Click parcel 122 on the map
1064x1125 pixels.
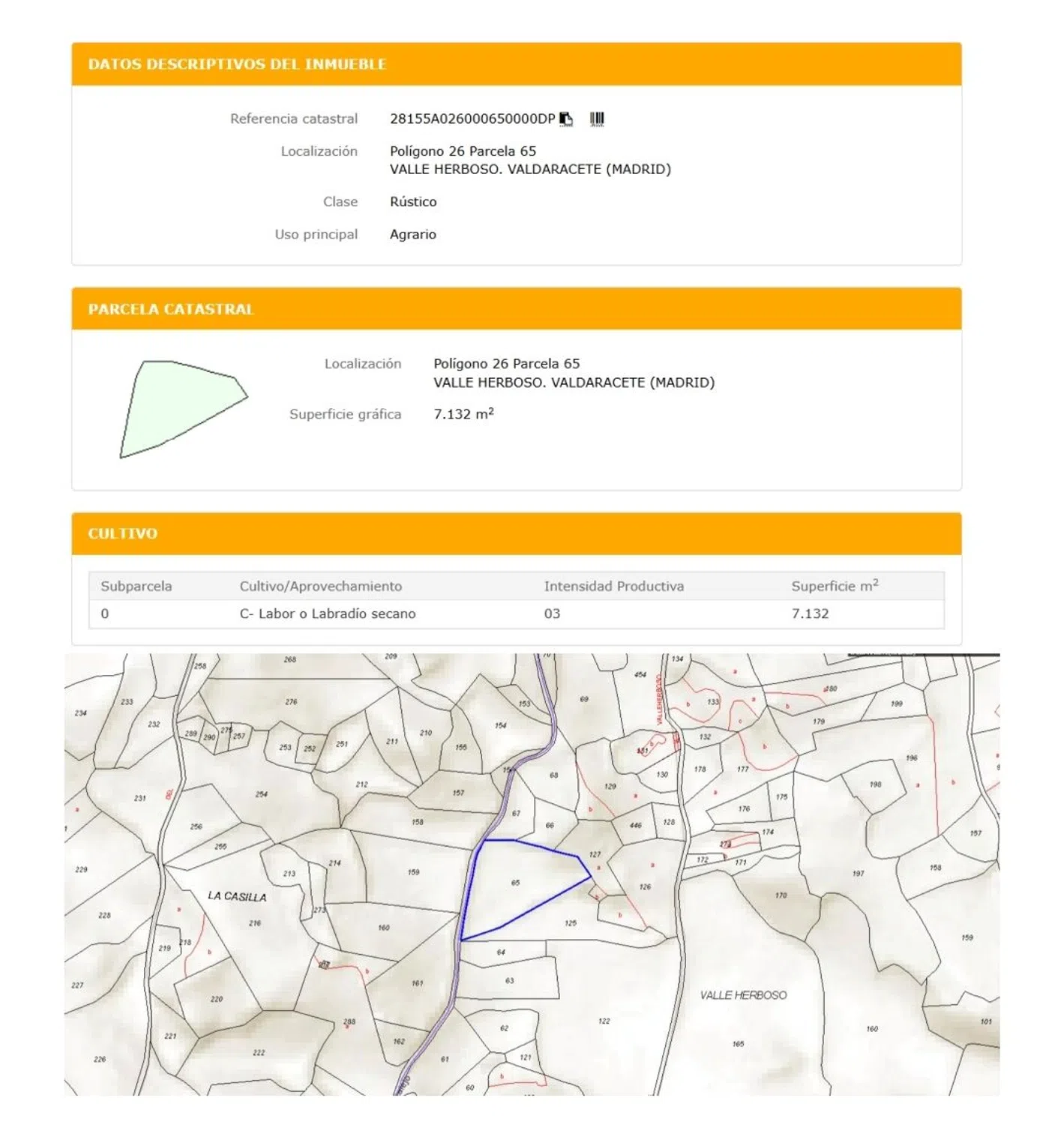(x=604, y=1021)
